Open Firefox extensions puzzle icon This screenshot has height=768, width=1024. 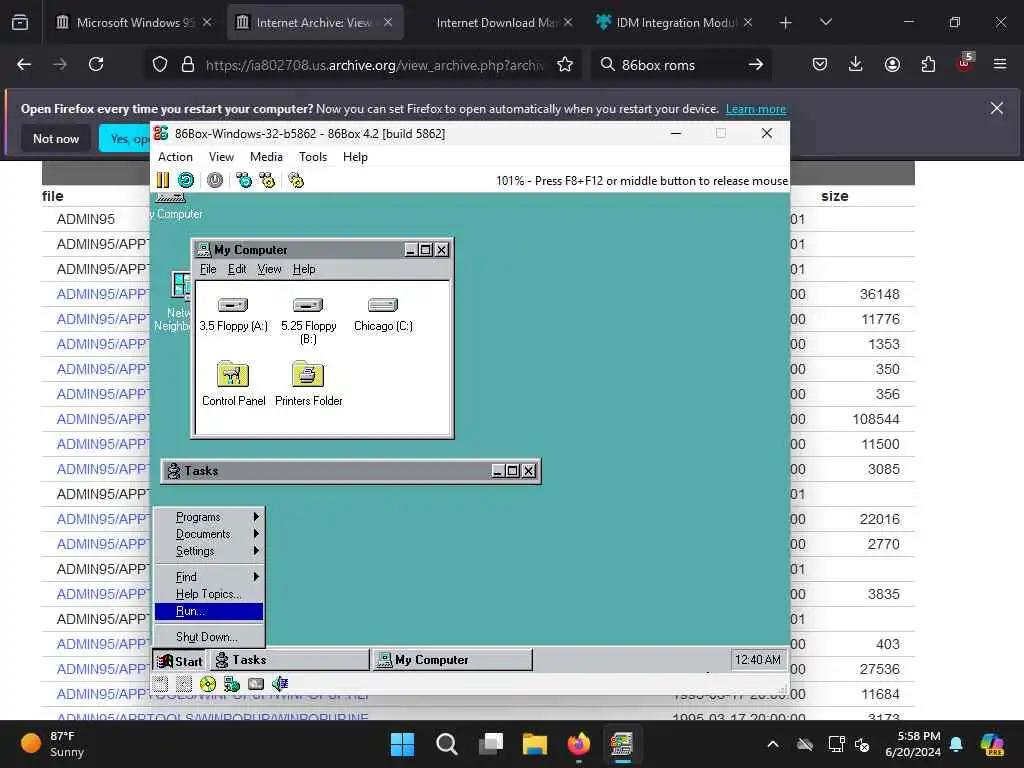click(928, 65)
